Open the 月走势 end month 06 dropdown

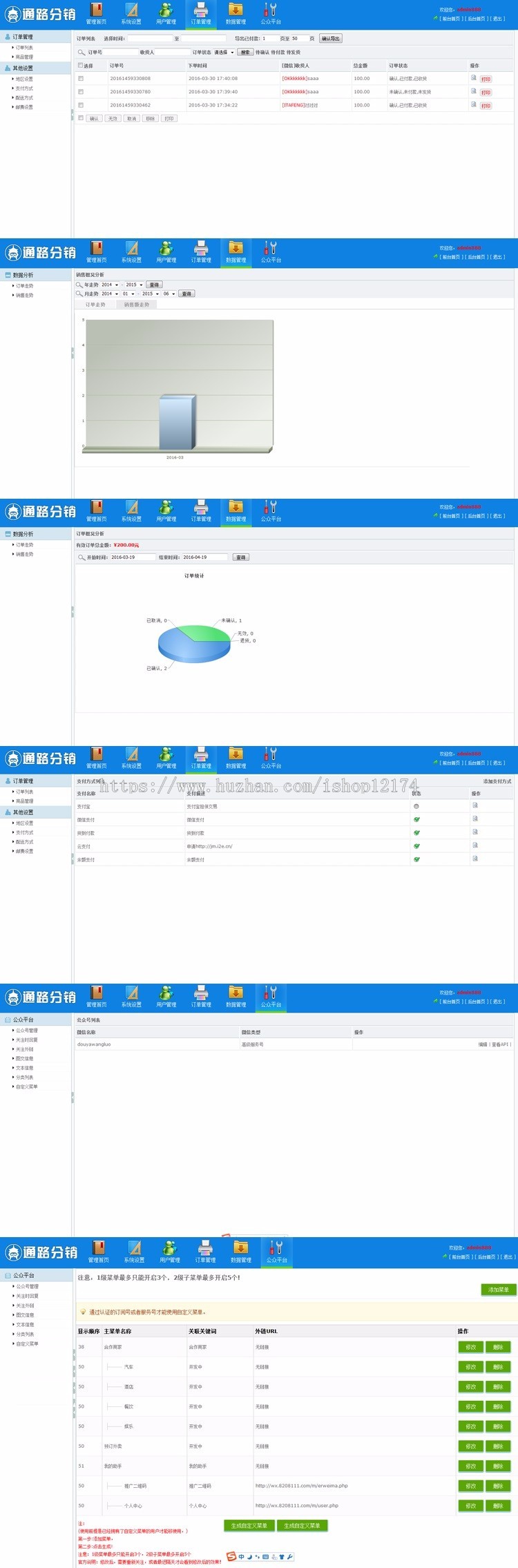[169, 294]
